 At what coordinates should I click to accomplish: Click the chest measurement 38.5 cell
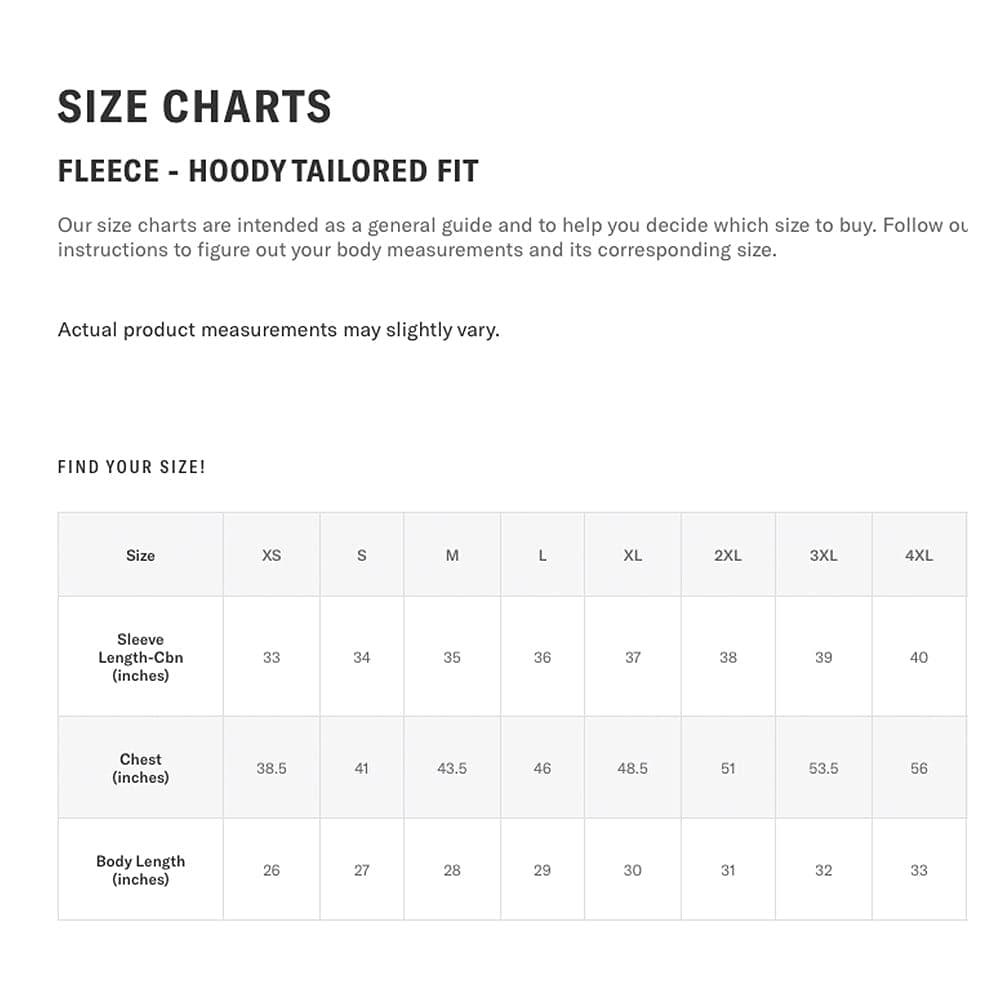(271, 768)
